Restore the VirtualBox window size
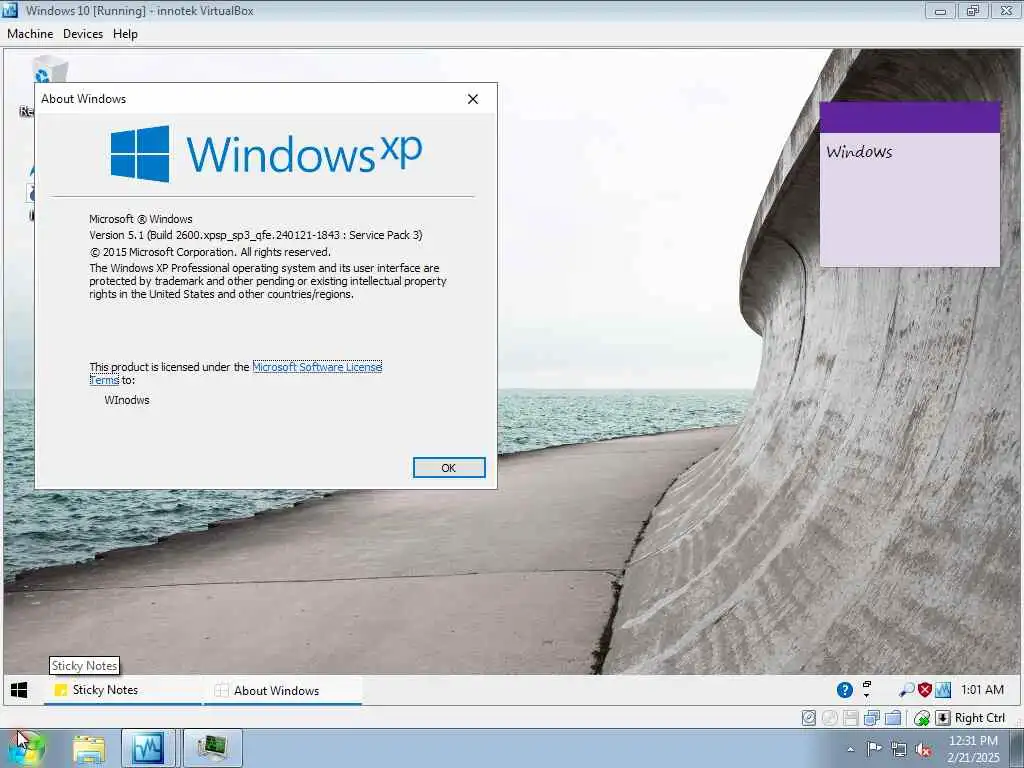 coord(973,10)
